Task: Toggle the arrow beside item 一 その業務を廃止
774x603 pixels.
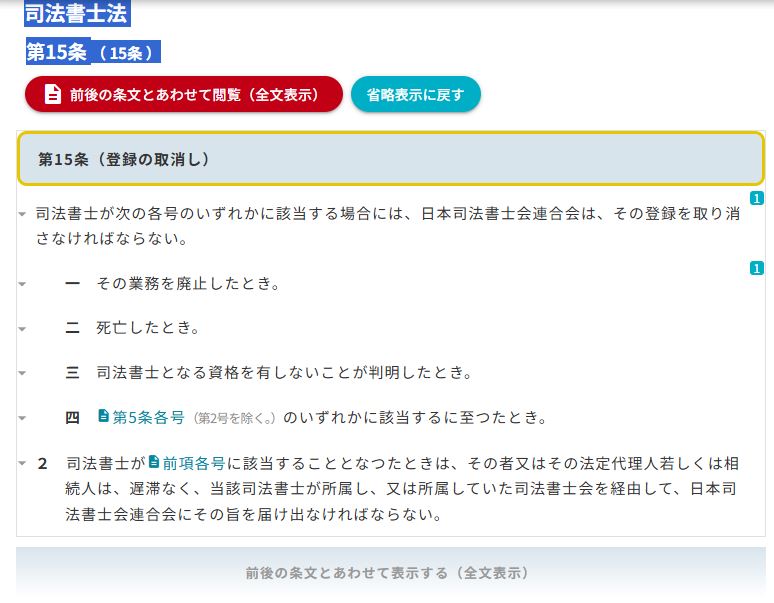Action: 22,284
